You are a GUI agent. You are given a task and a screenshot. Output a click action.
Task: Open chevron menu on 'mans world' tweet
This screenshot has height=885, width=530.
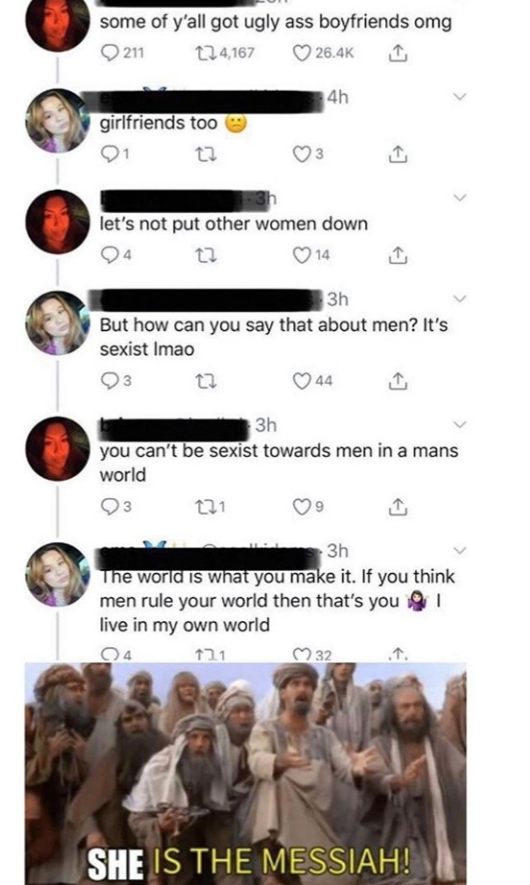coord(461,424)
